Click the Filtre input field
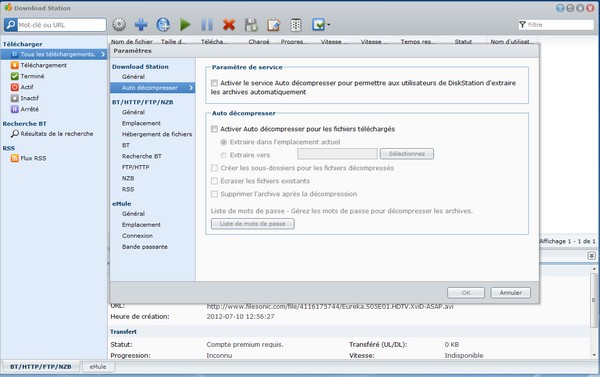Viewport: 600px width, 377px height. [560, 24]
